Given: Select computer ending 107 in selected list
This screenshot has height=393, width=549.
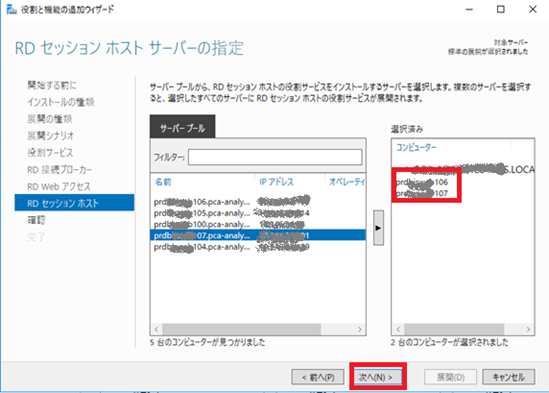Looking at the screenshot, I should point(422,193).
